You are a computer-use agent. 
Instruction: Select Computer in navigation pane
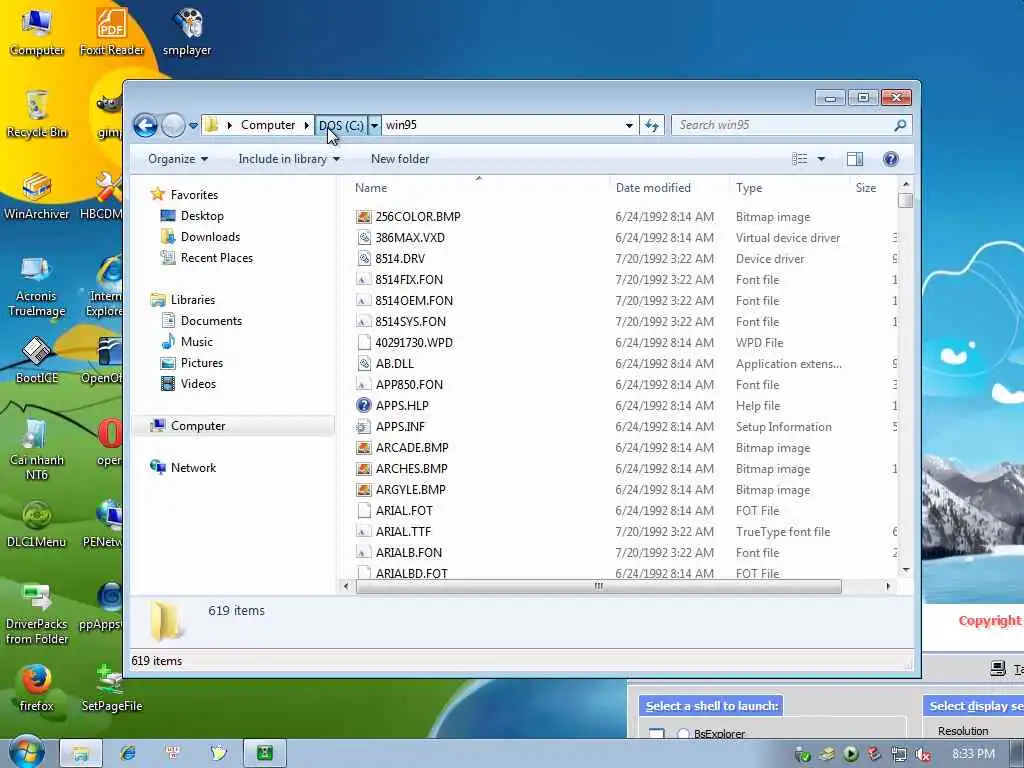tap(198, 426)
